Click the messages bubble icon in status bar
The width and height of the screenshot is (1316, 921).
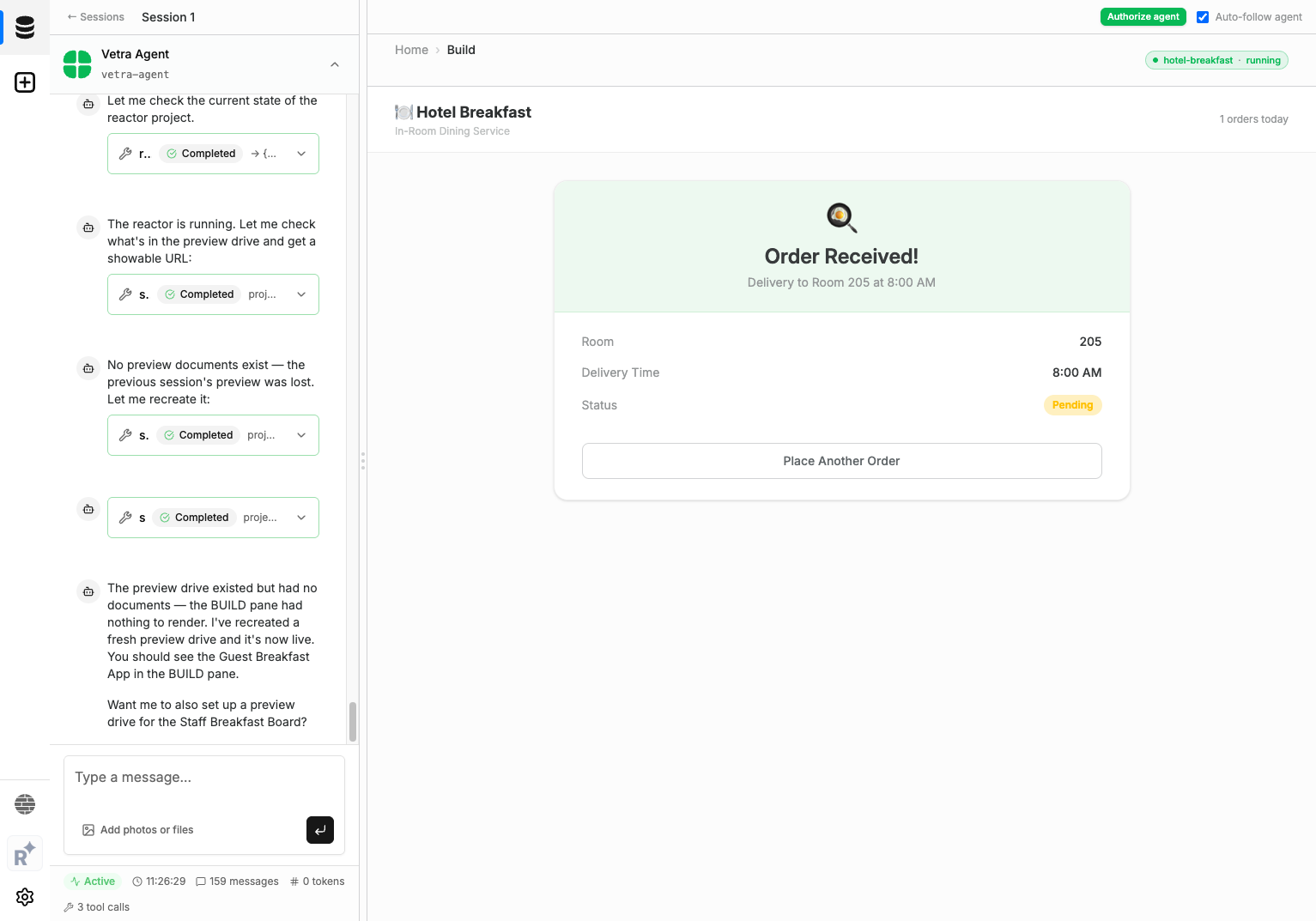pos(201,882)
